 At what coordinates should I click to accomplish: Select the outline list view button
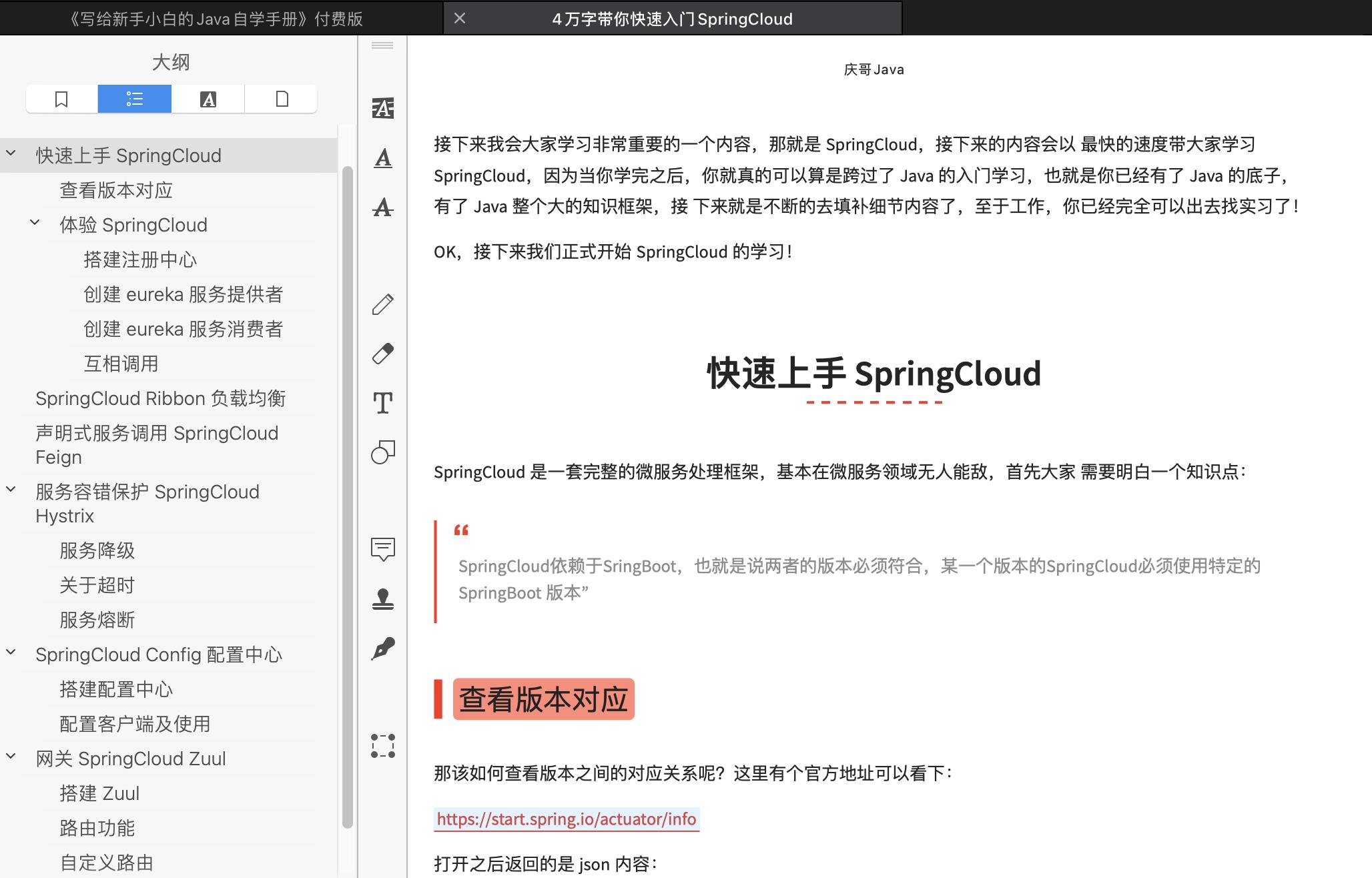click(x=135, y=99)
